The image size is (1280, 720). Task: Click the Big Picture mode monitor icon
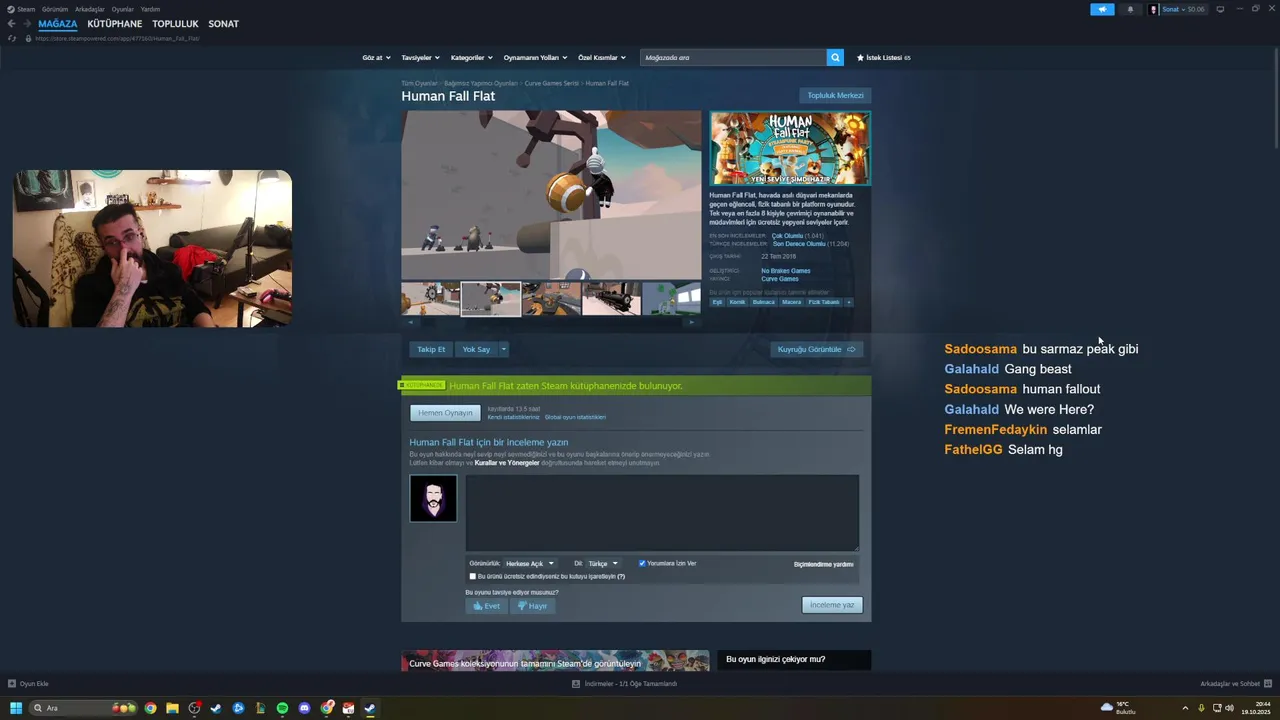(1220, 9)
